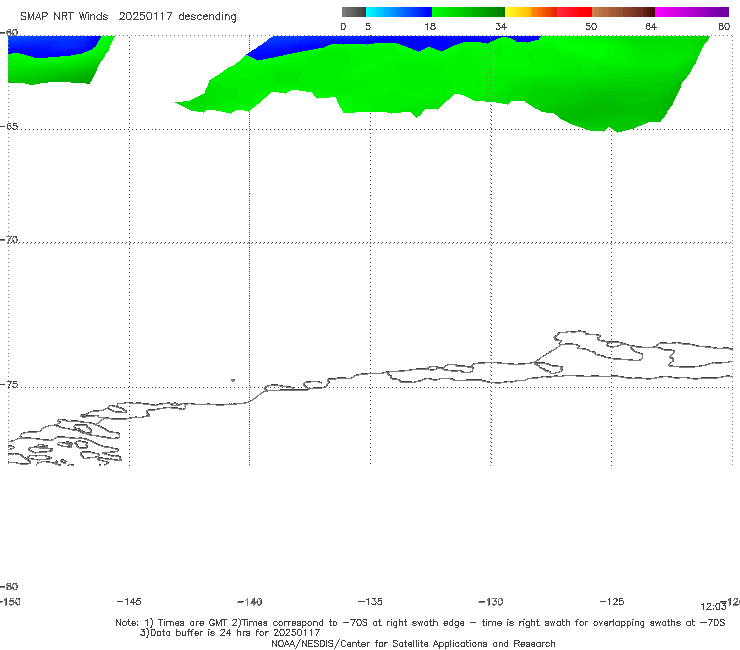The height and width of the screenshot is (650, 740).
Task: Click the color bar label '18'
Action: (x=430, y=26)
